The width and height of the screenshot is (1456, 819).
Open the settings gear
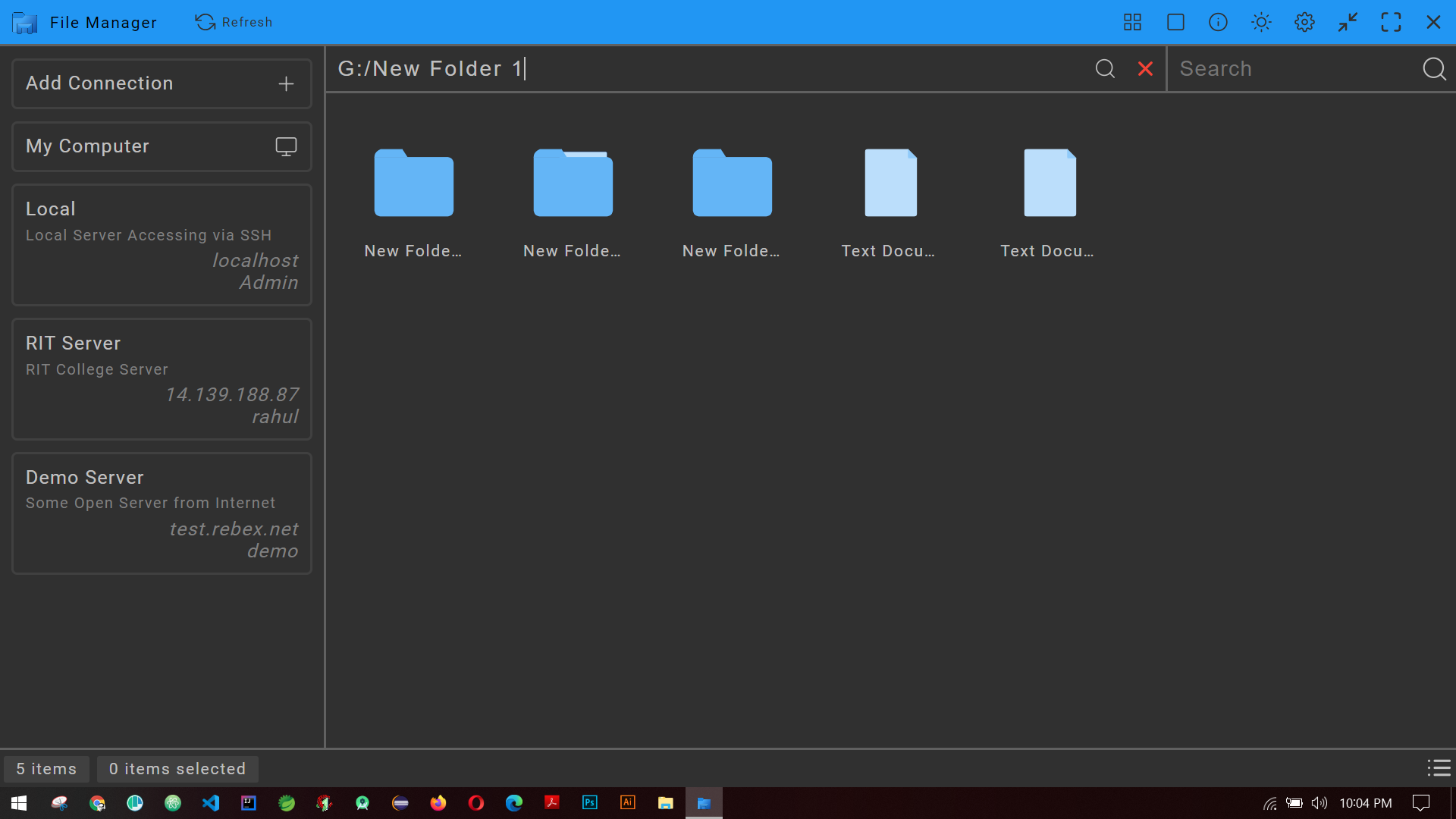[1304, 22]
